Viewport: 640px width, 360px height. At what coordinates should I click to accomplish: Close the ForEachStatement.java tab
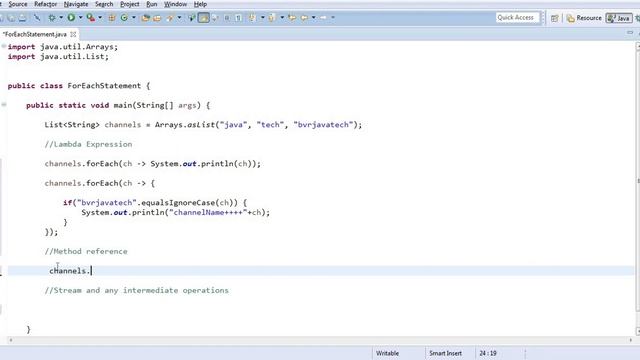pos(73,34)
